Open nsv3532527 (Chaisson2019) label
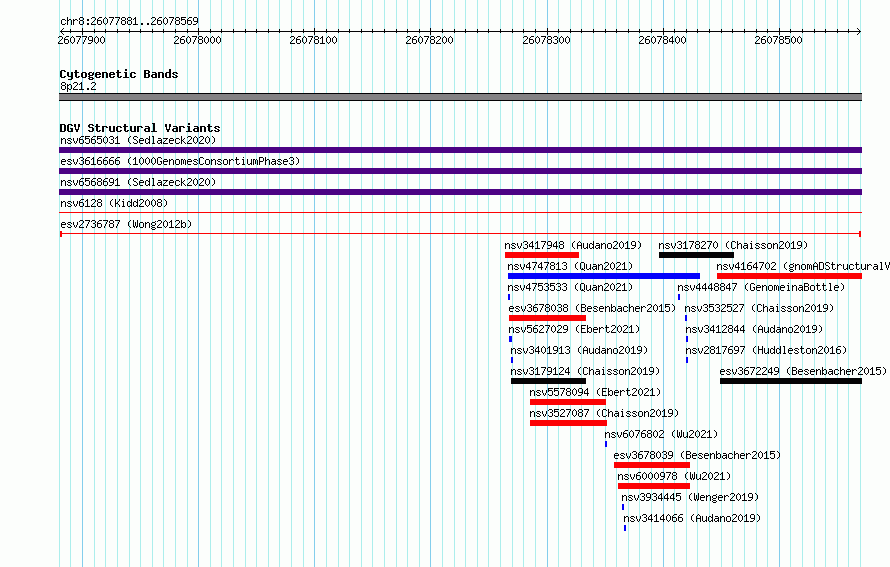 pyautogui.click(x=759, y=308)
